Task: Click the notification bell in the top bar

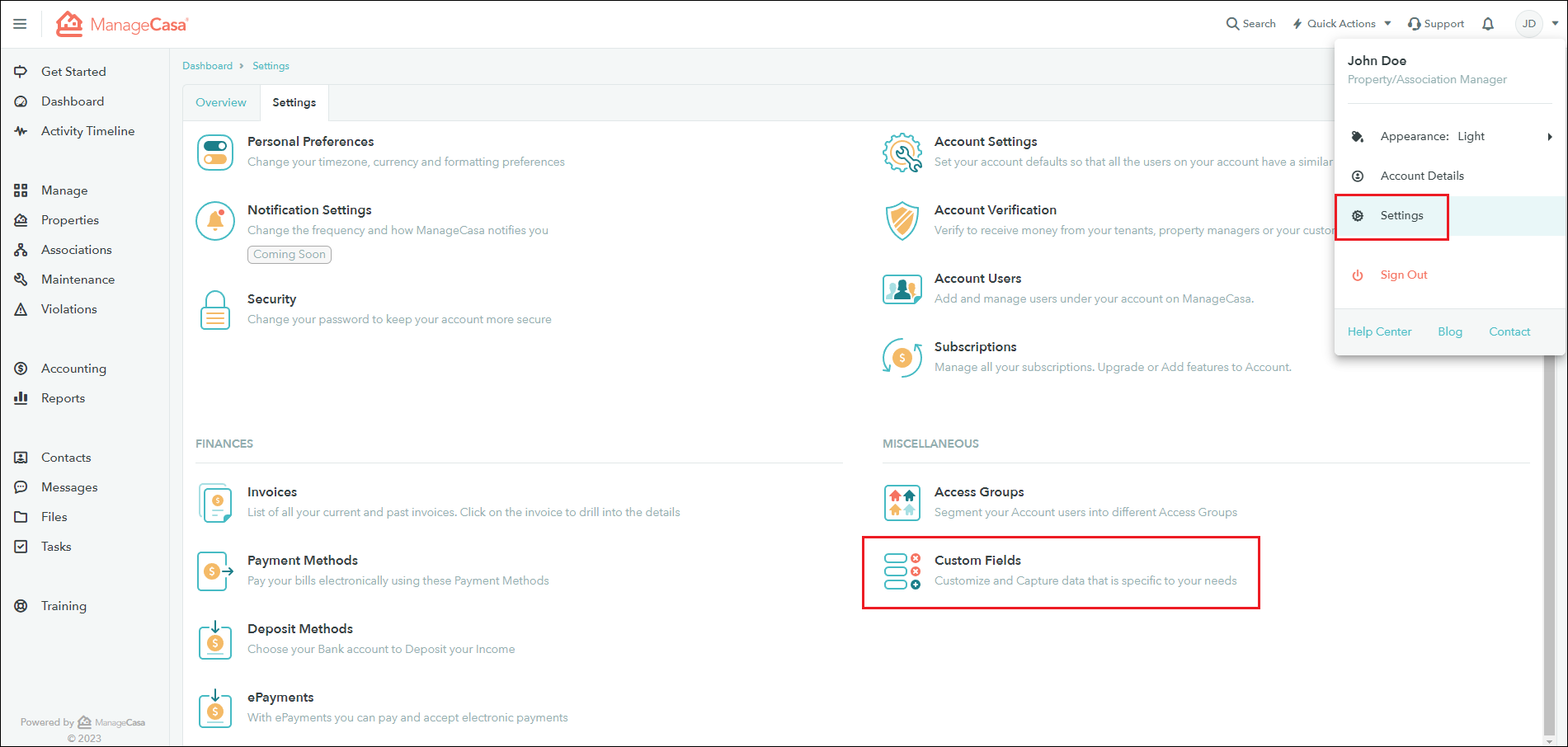Action: (x=1488, y=23)
